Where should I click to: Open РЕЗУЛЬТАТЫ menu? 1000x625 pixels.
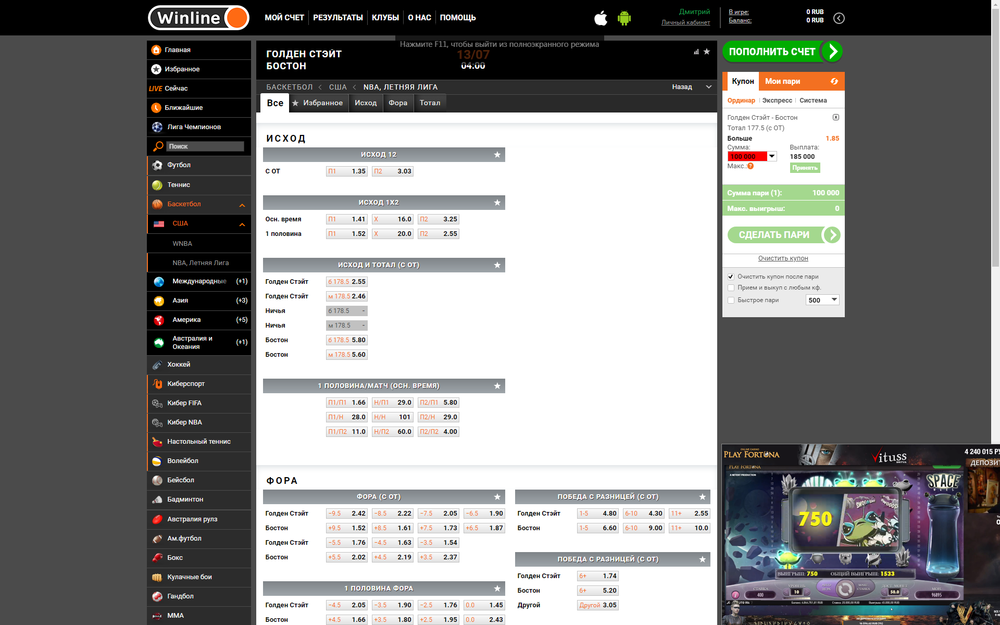338,18
